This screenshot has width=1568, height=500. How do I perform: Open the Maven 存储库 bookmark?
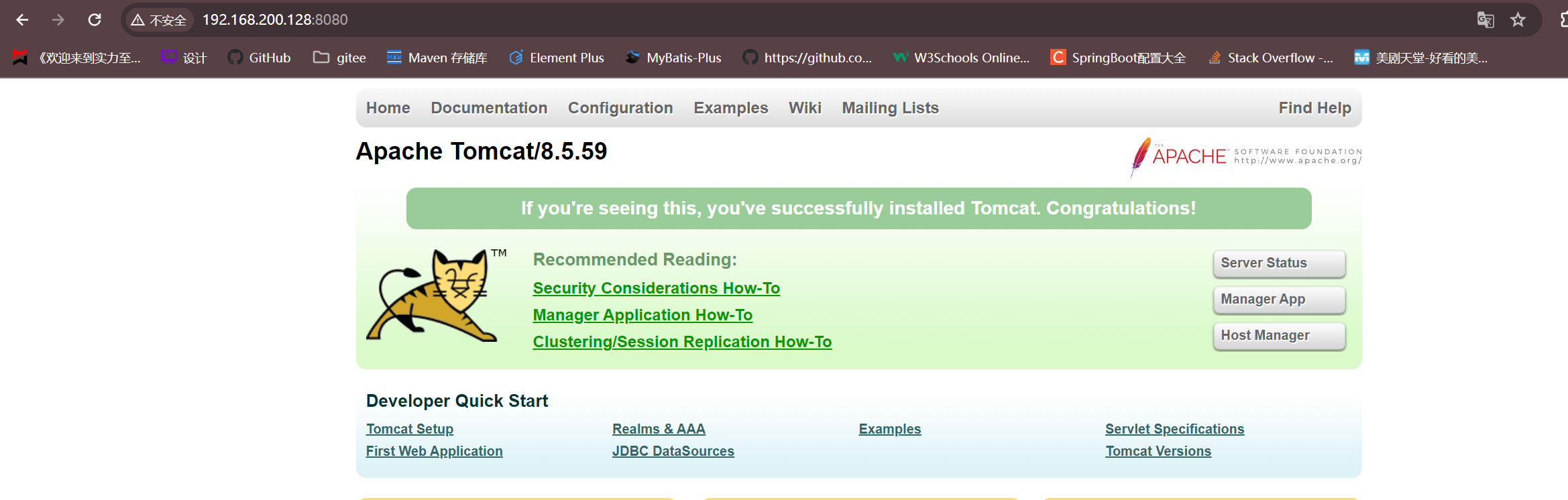pos(437,58)
